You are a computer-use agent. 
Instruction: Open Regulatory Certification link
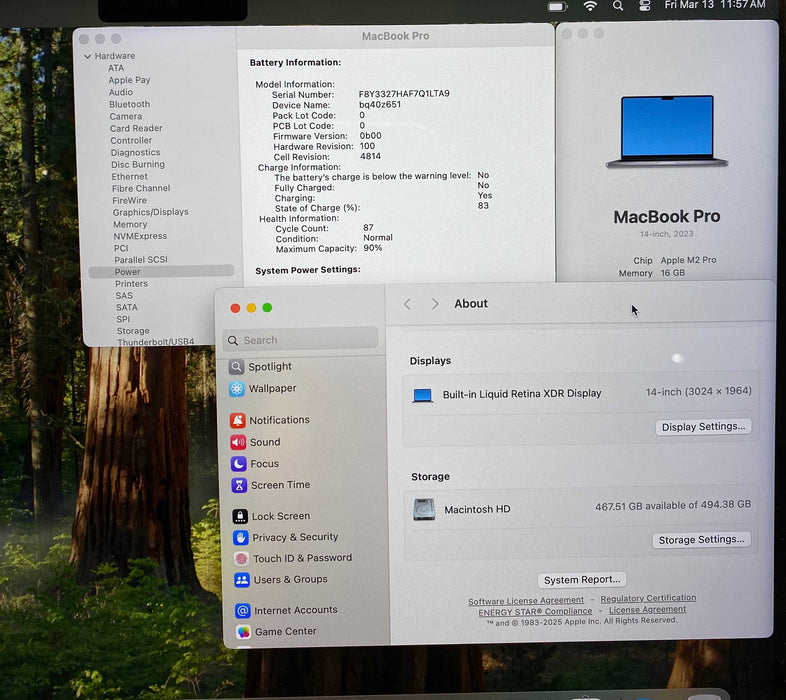click(648, 598)
